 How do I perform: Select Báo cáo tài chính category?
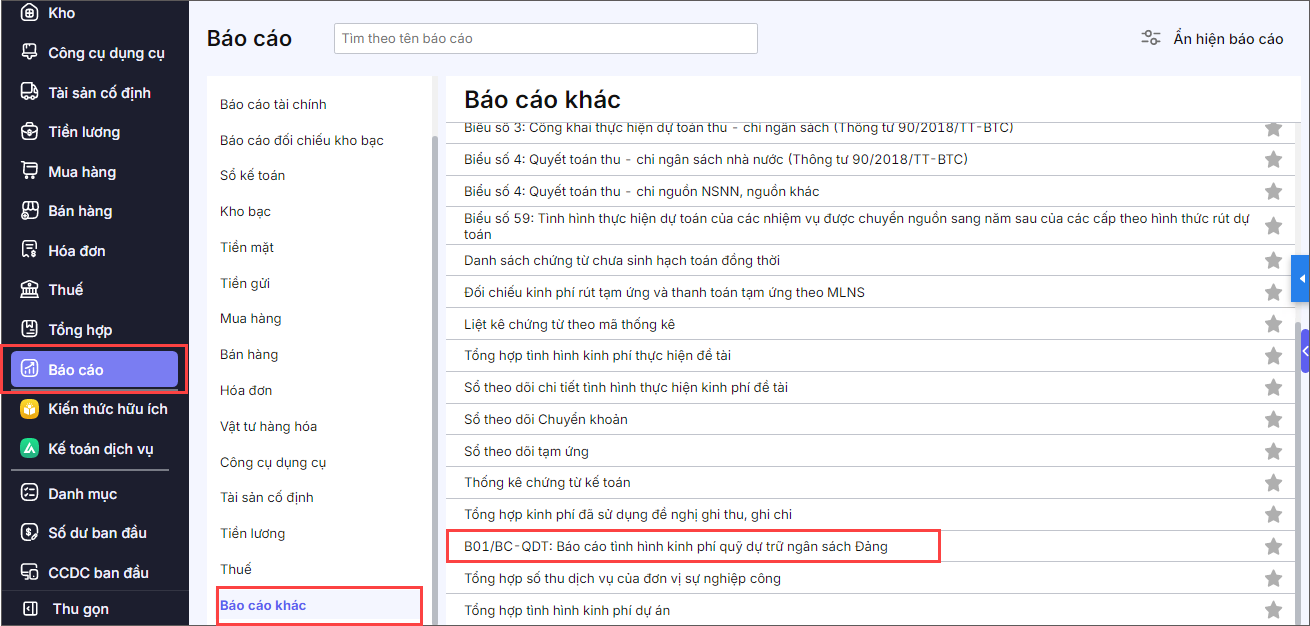point(273,105)
